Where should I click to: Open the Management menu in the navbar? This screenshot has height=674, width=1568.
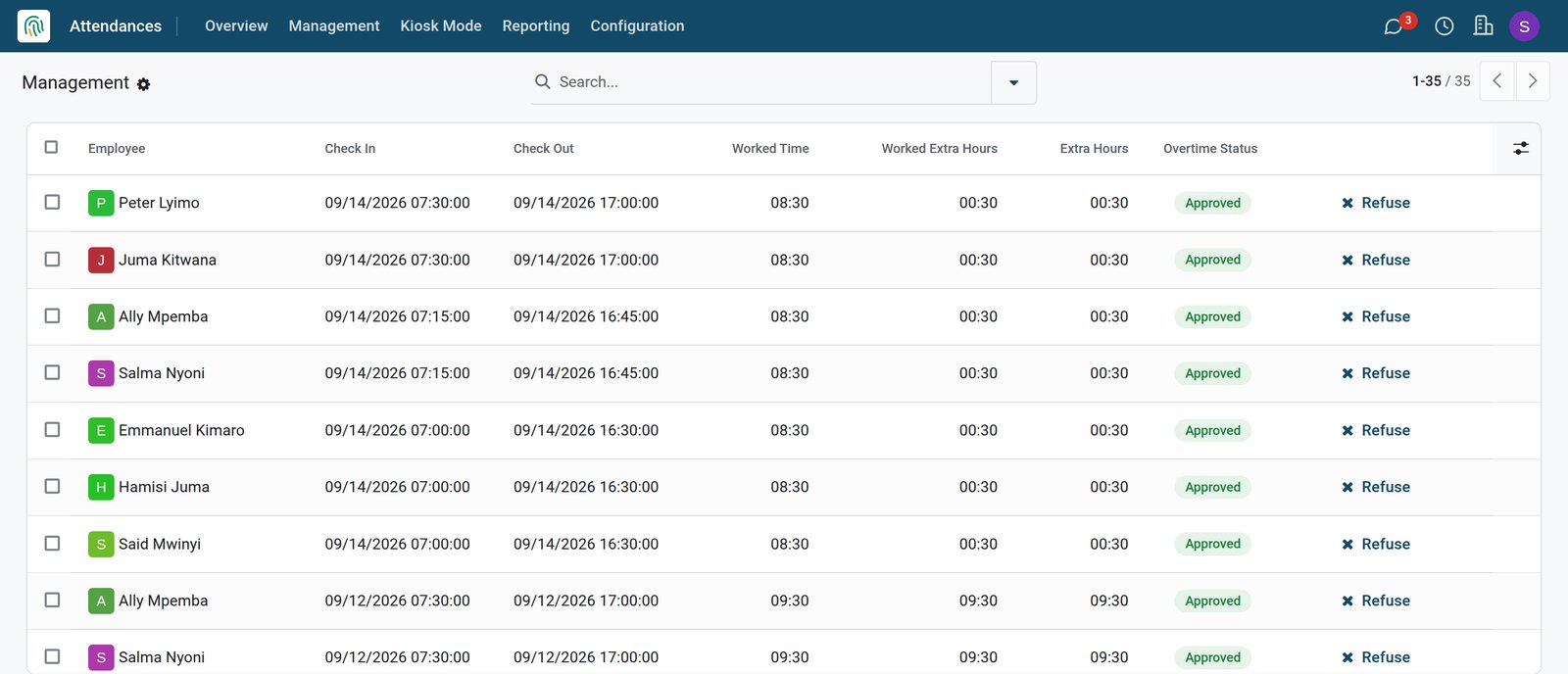[x=334, y=26]
